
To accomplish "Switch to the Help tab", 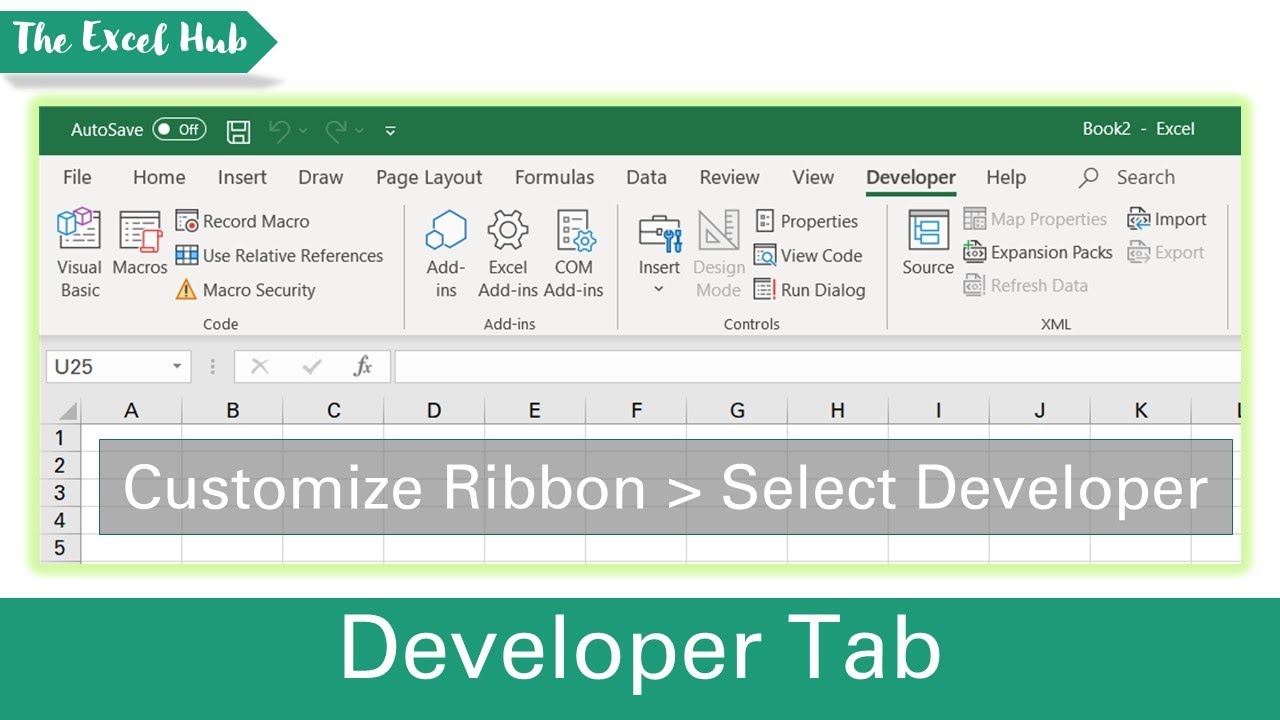I will (x=1006, y=177).
